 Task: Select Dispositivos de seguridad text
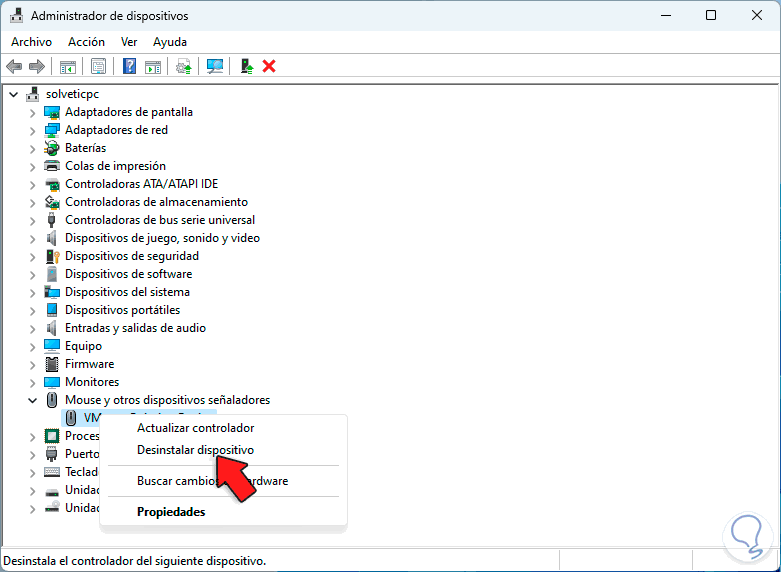(132, 256)
